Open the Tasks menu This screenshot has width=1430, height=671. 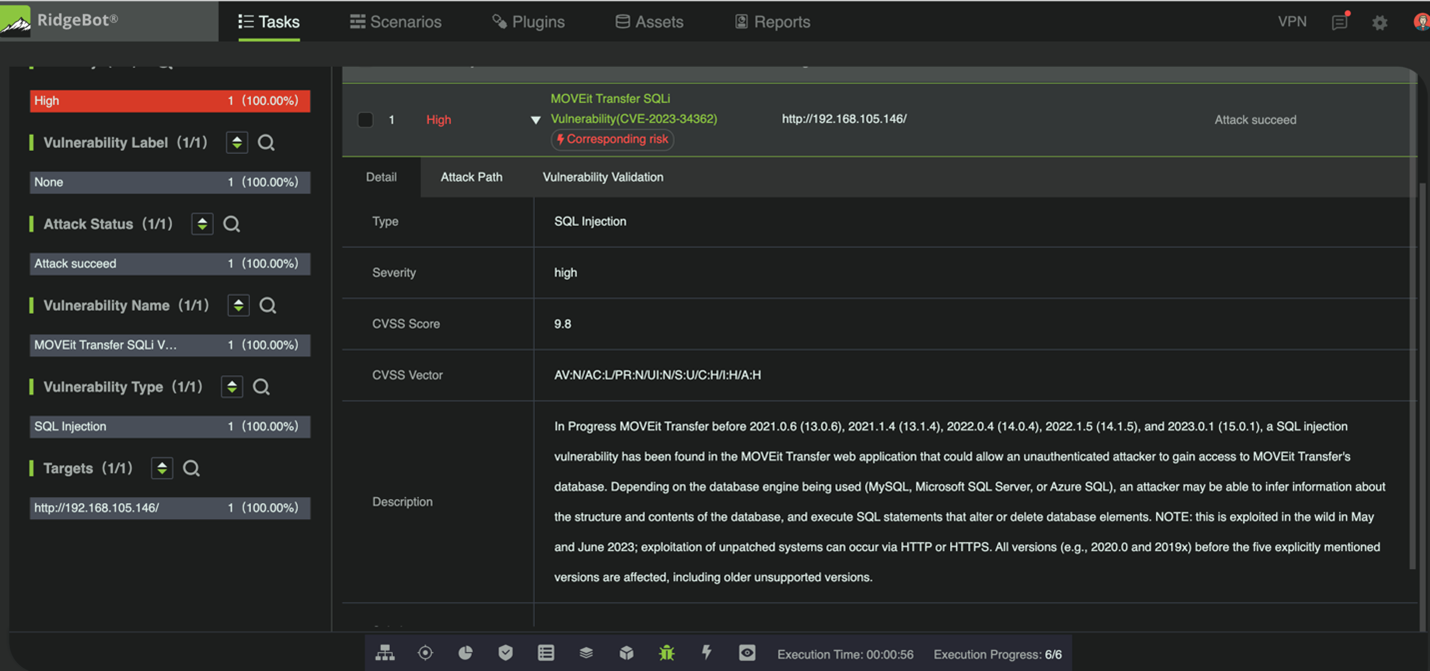[269, 21]
